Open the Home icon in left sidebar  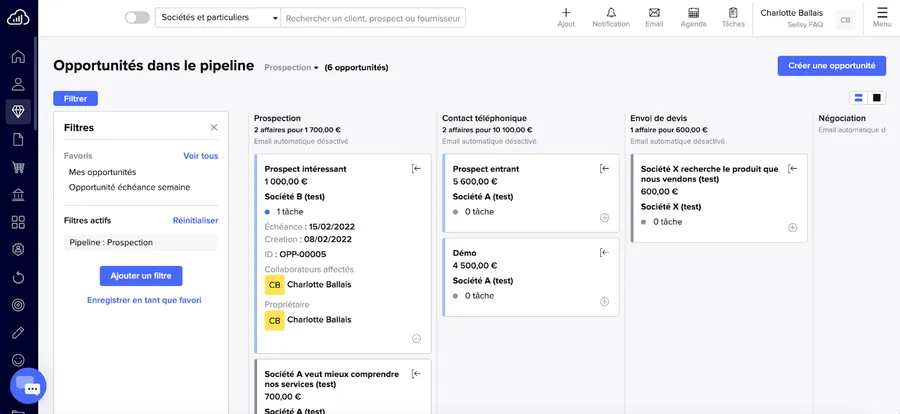tap(18, 56)
